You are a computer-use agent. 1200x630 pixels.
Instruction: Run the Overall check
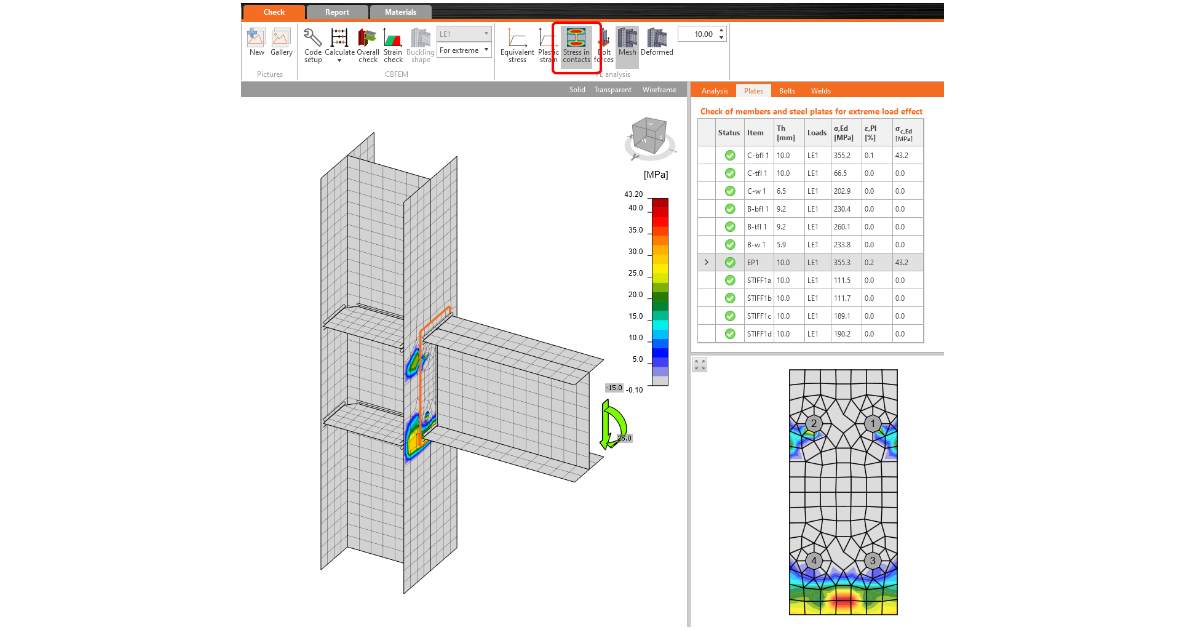pos(367,45)
